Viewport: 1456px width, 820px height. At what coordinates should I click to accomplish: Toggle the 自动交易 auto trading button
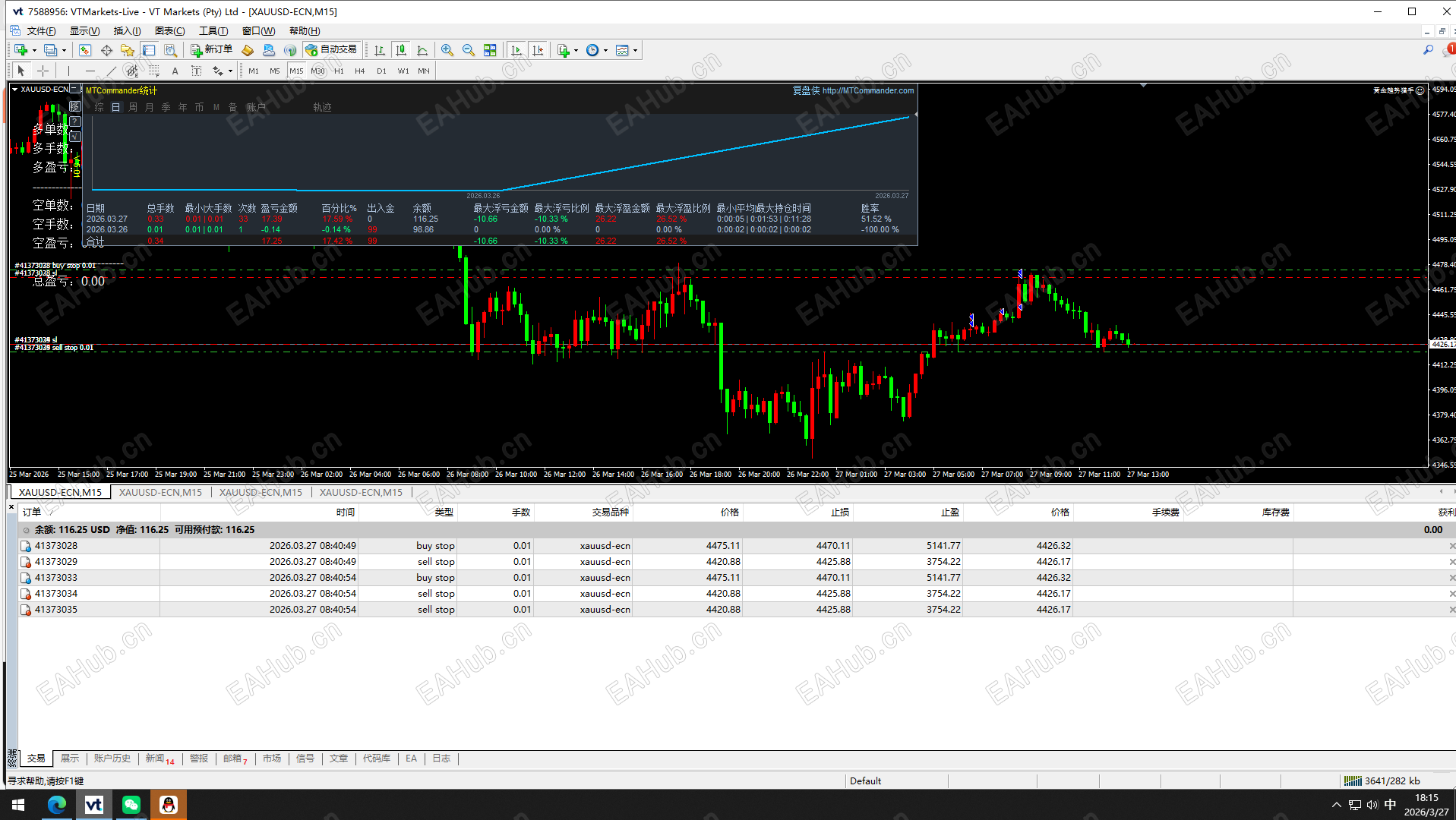click(x=331, y=50)
